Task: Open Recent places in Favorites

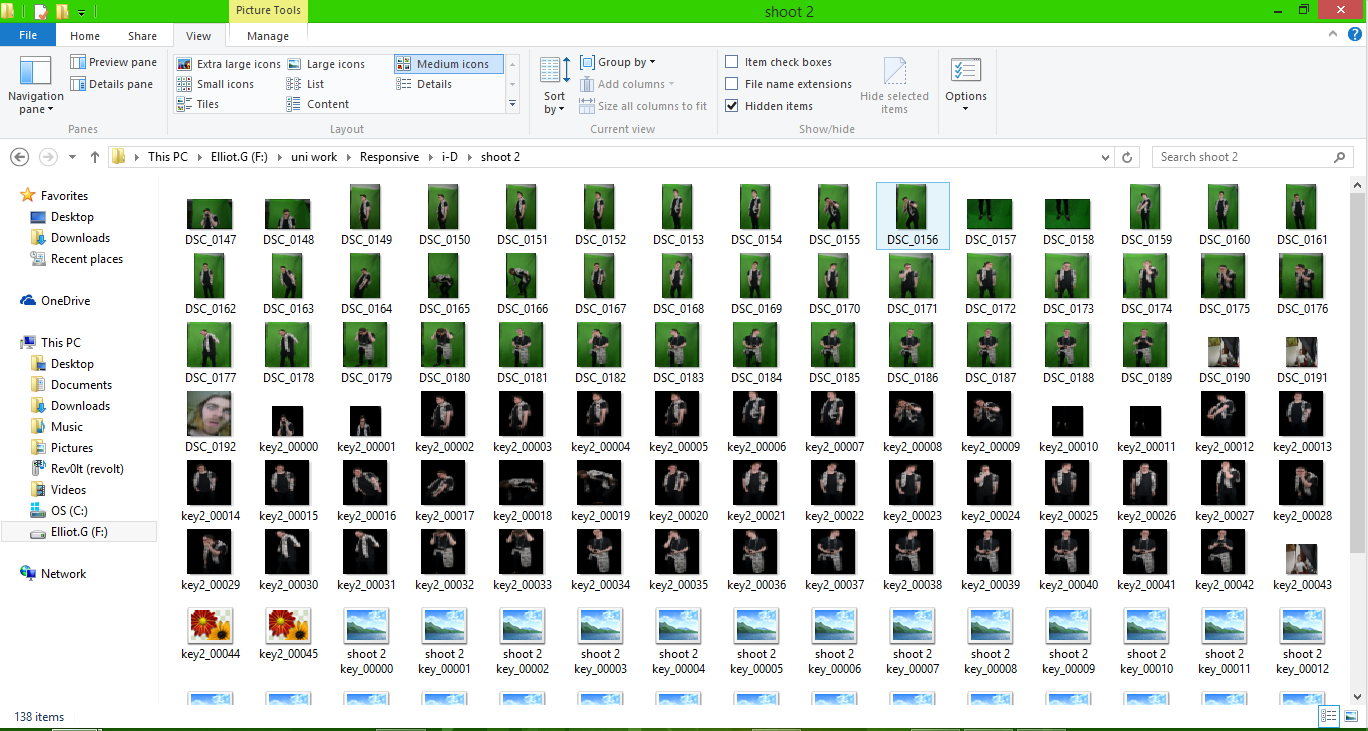Action: [x=87, y=259]
